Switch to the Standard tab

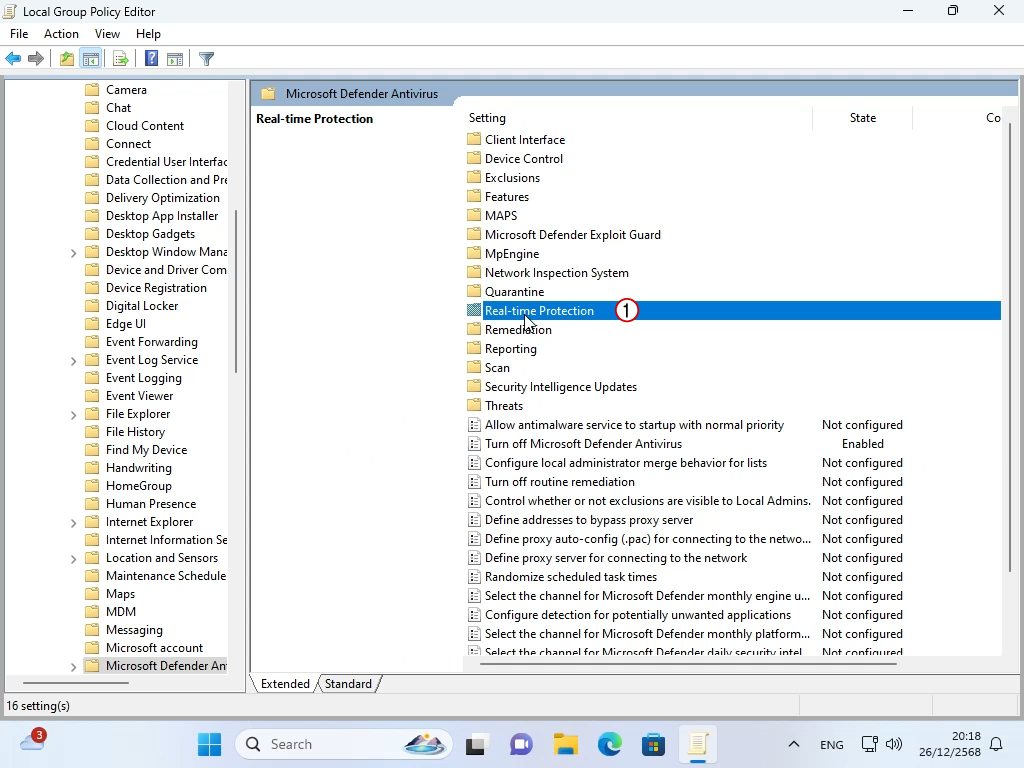tap(348, 684)
